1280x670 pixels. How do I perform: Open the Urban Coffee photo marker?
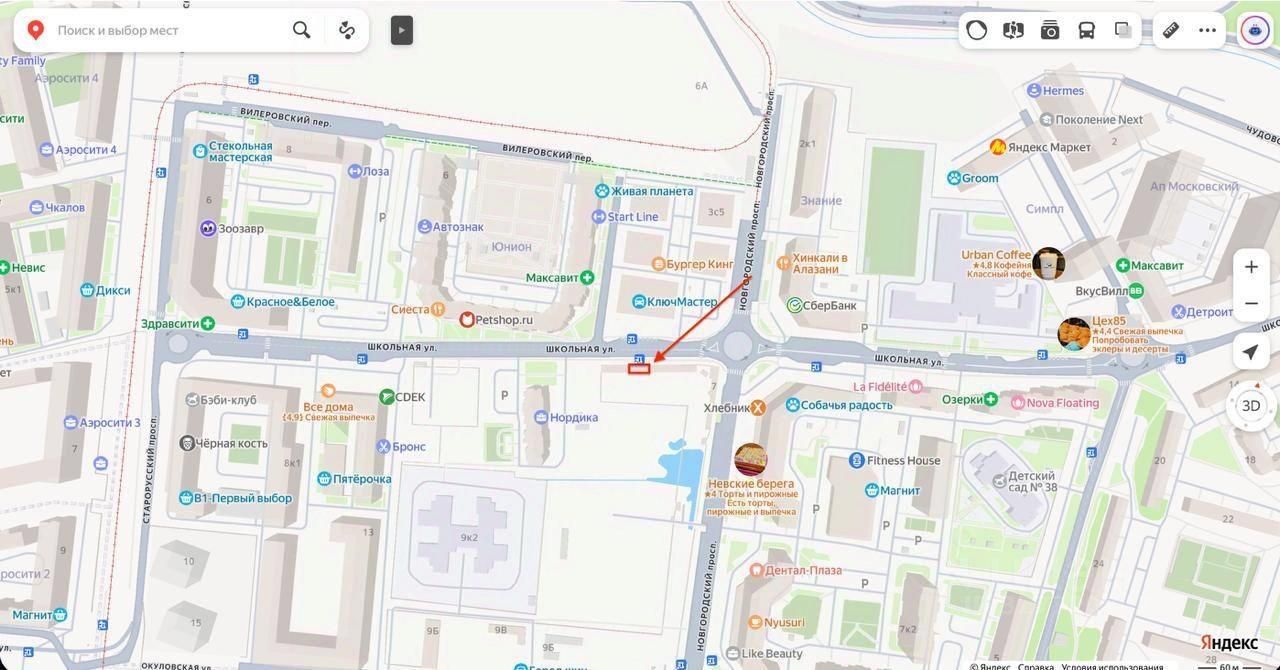(x=1048, y=264)
